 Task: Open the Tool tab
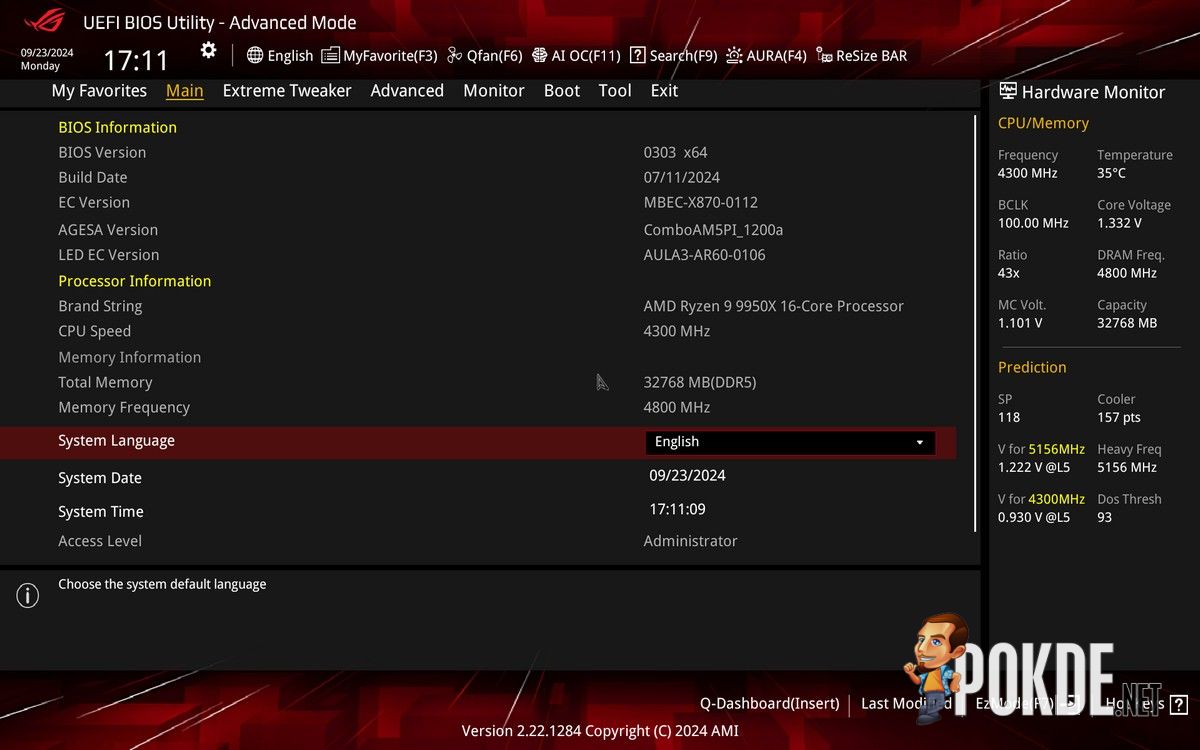(x=615, y=90)
